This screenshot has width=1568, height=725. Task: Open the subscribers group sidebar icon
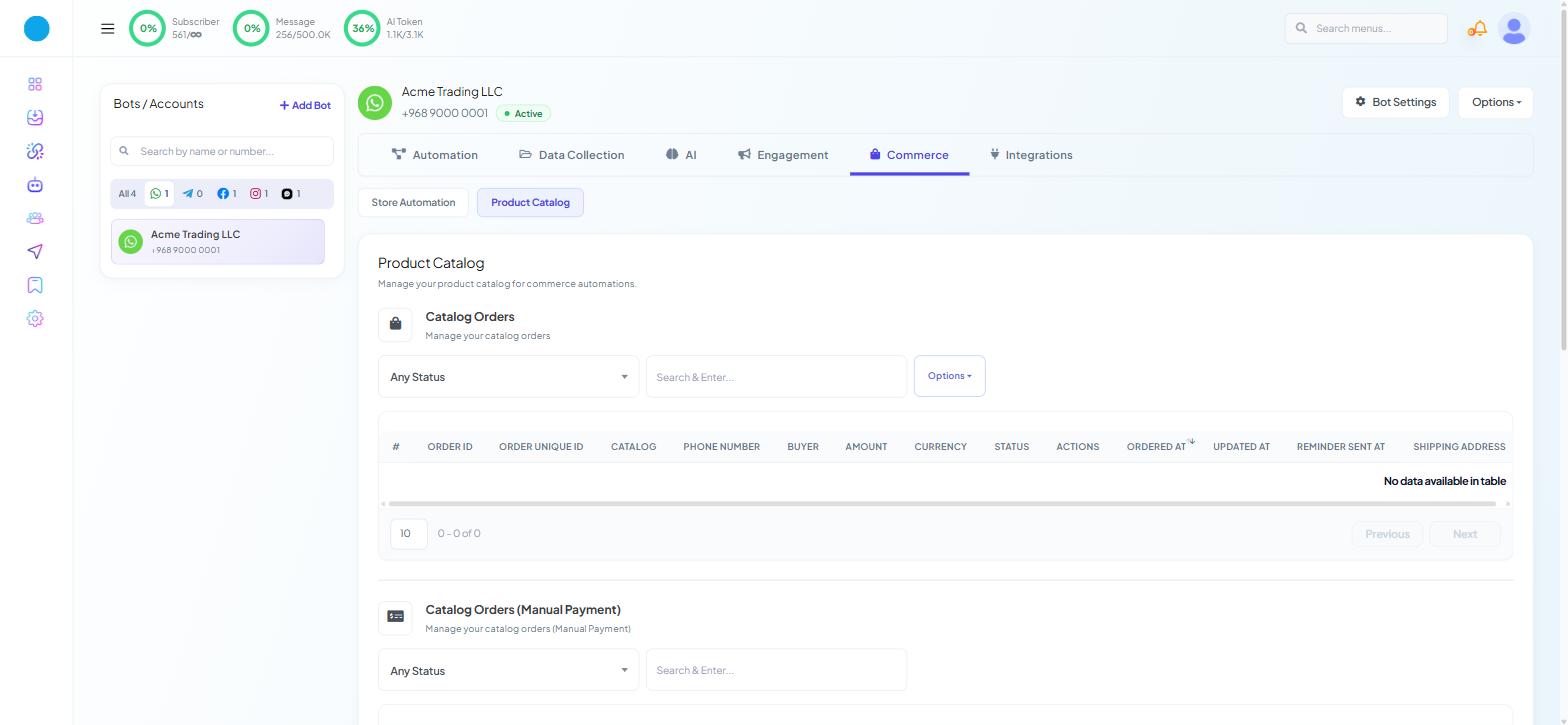click(x=35, y=218)
